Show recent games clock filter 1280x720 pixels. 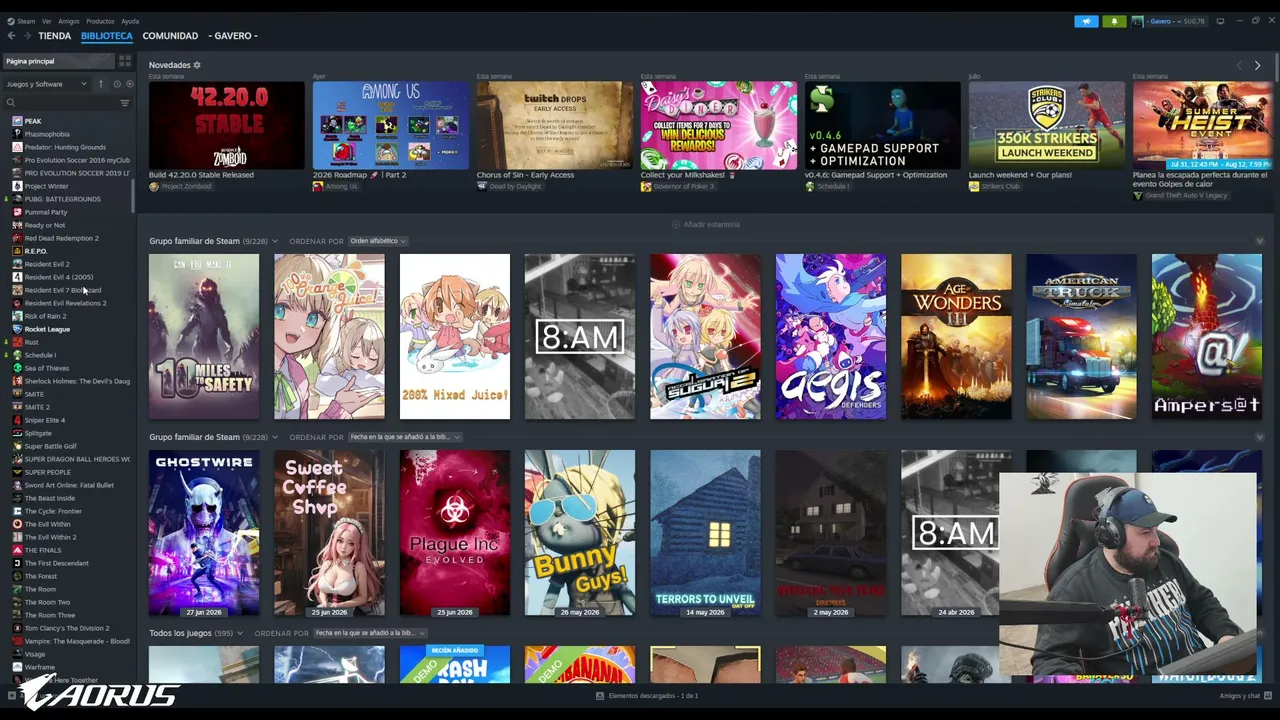click(116, 84)
